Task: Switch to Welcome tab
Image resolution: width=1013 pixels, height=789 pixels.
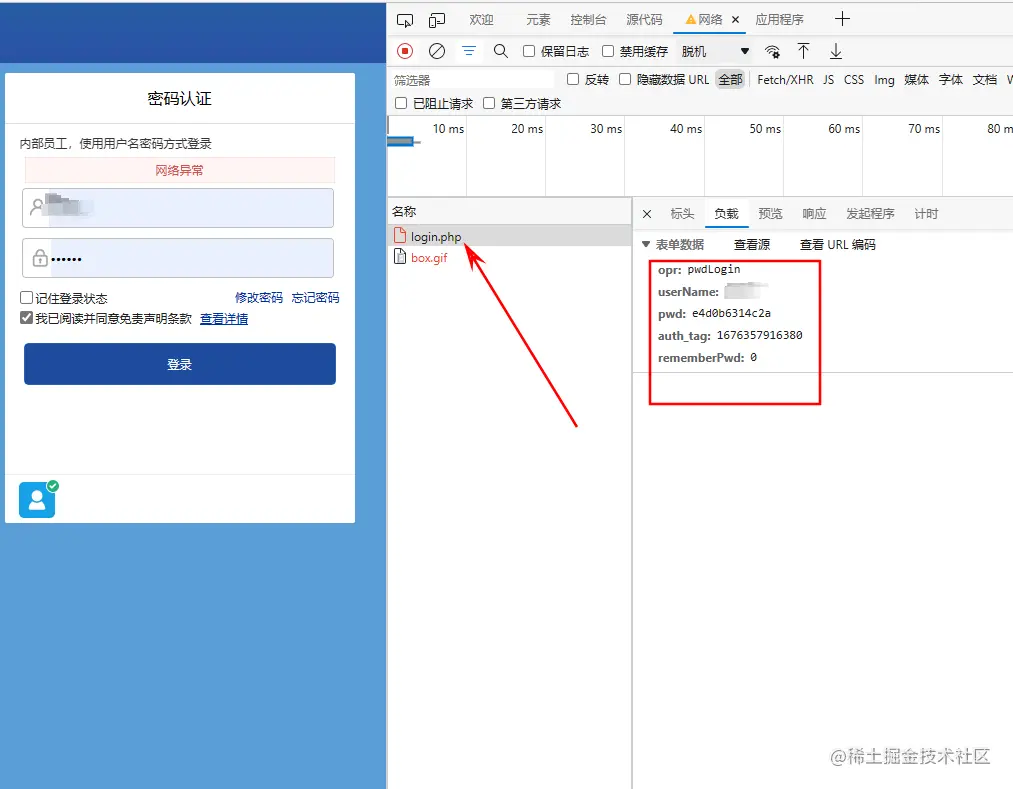Action: tap(481, 20)
